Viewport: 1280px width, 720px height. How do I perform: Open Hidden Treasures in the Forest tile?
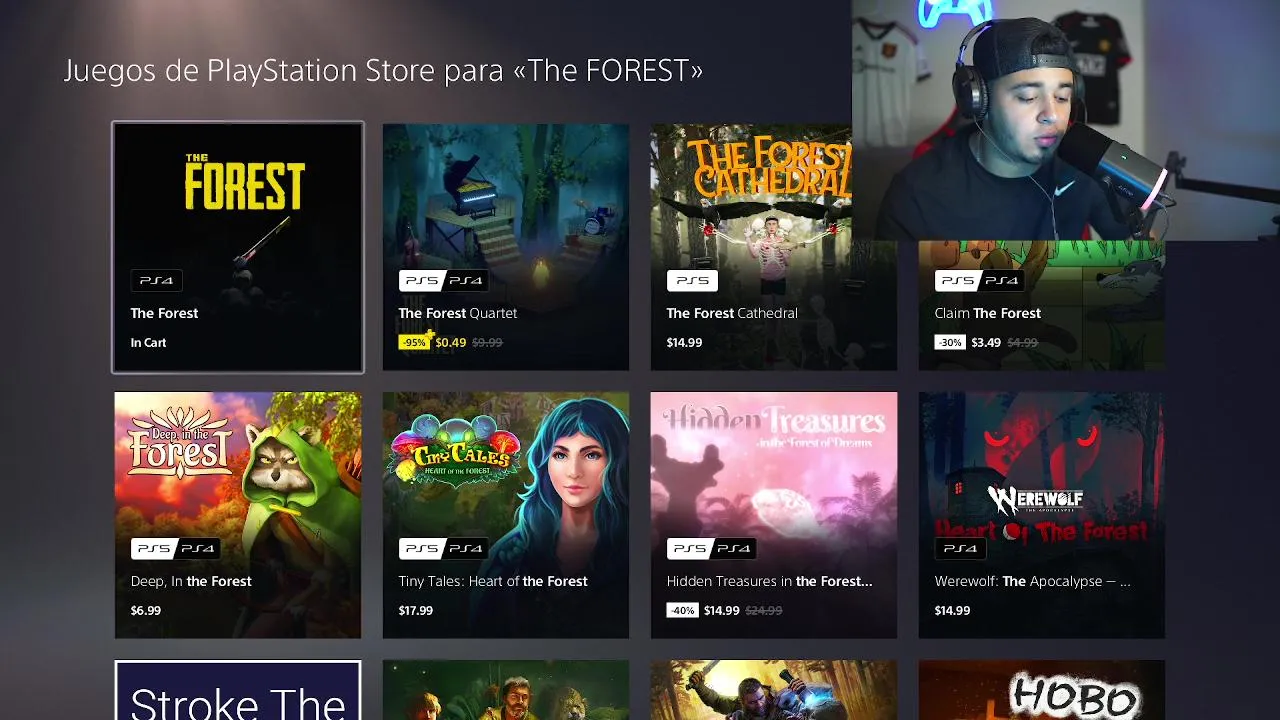click(774, 515)
